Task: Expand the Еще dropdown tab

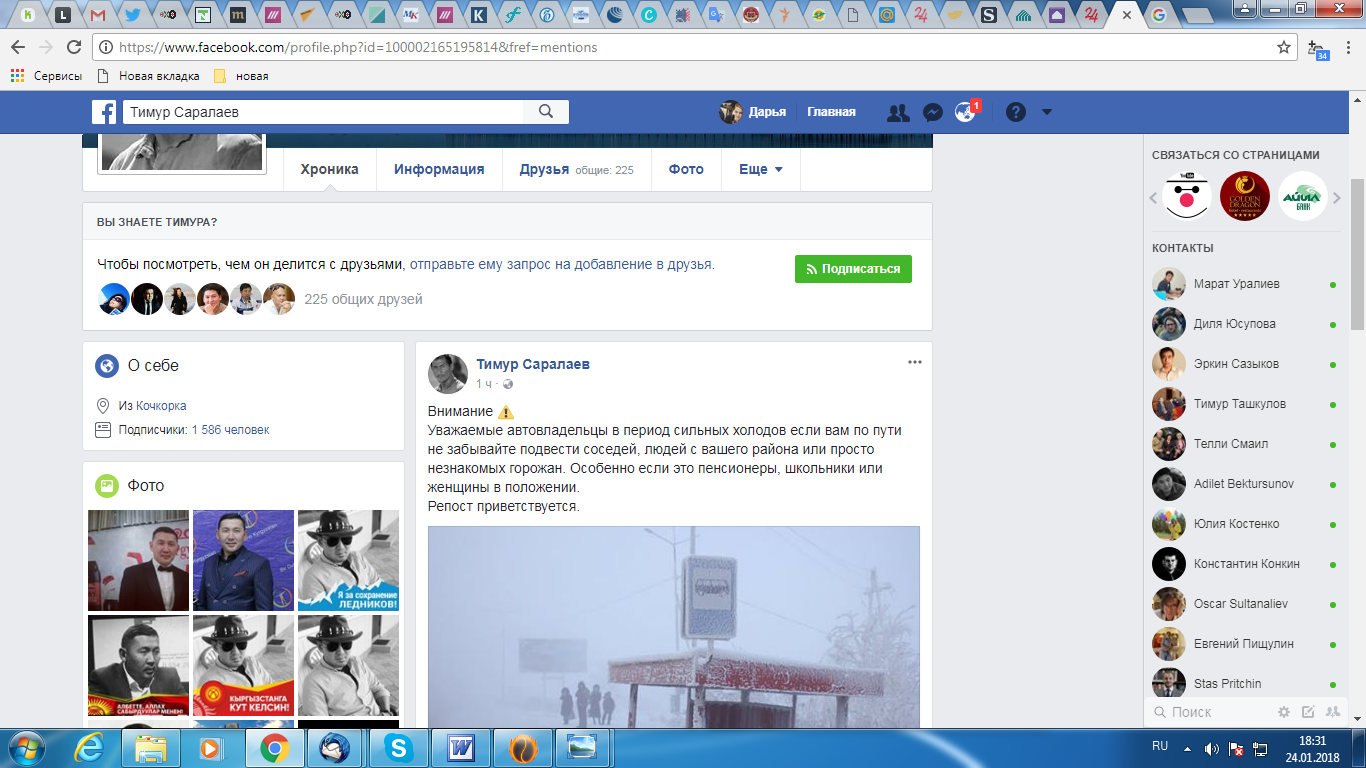Action: pos(761,169)
